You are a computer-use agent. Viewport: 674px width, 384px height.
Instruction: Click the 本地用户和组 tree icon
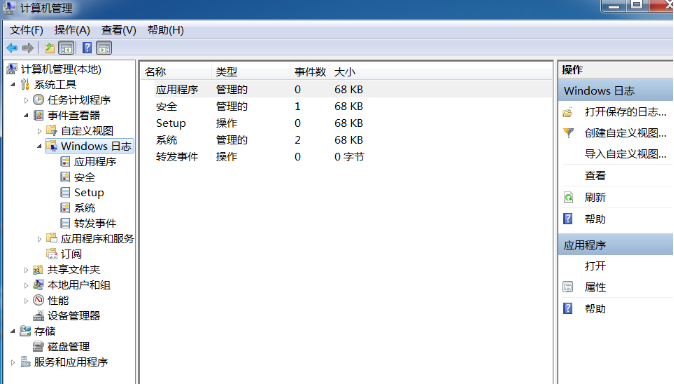click(38, 285)
